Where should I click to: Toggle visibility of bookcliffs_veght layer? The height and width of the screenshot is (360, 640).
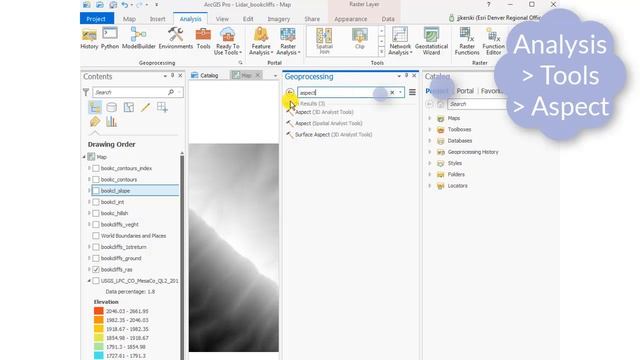point(96,224)
